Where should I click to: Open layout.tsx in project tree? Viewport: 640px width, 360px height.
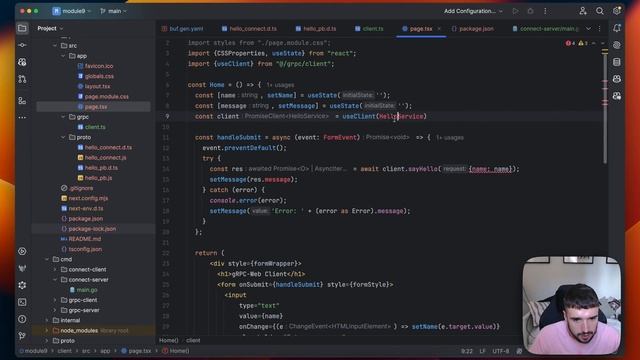coord(94,86)
